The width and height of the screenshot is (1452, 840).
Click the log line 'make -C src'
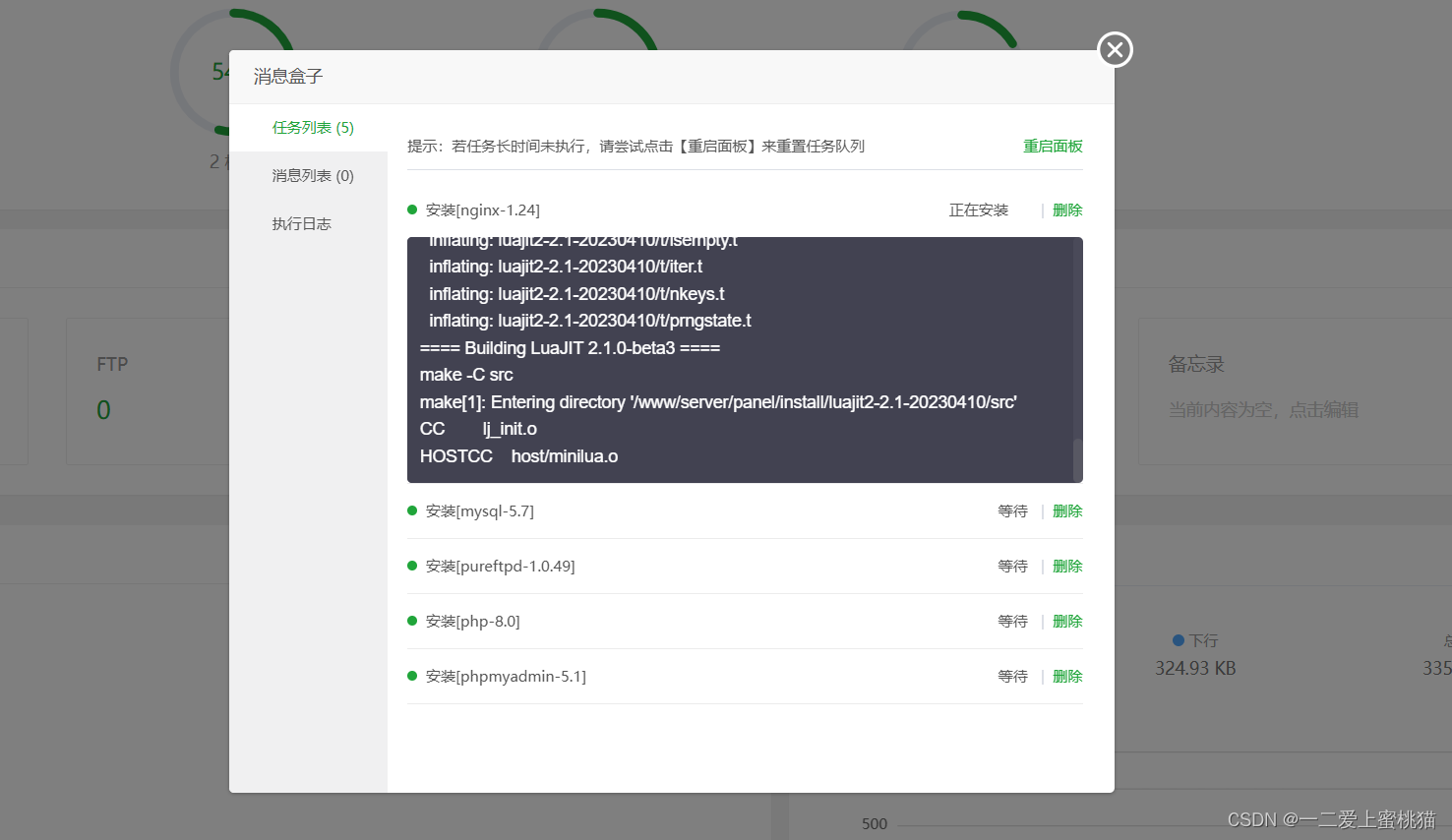tap(466, 375)
